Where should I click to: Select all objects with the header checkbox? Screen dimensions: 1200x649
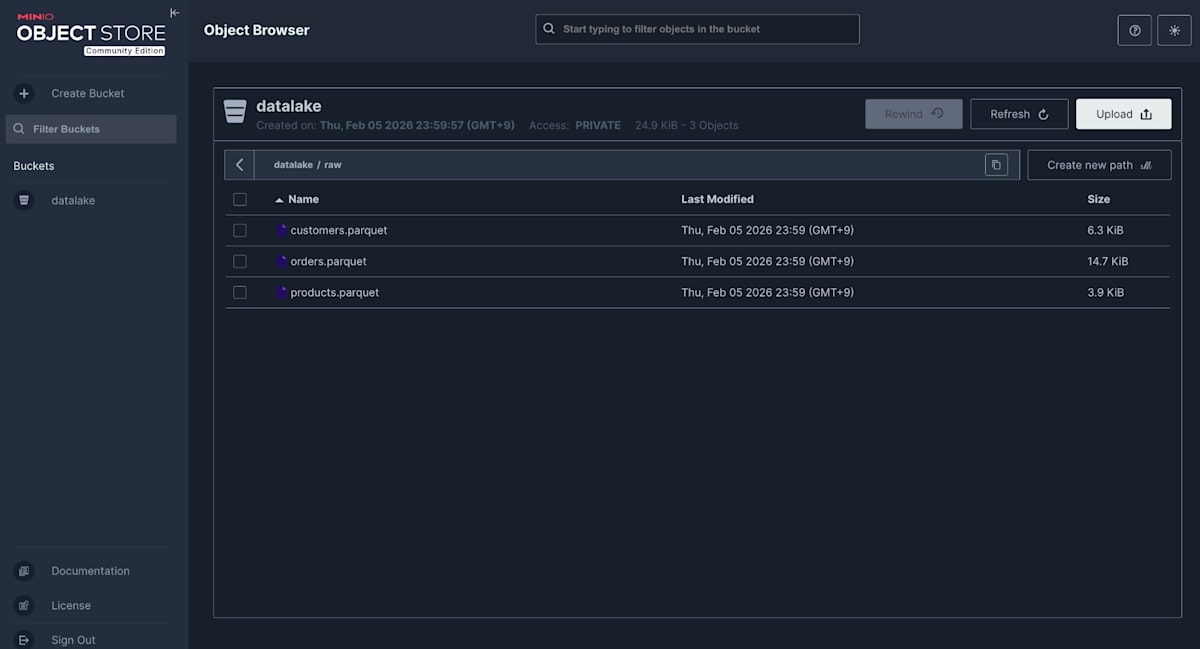click(240, 199)
